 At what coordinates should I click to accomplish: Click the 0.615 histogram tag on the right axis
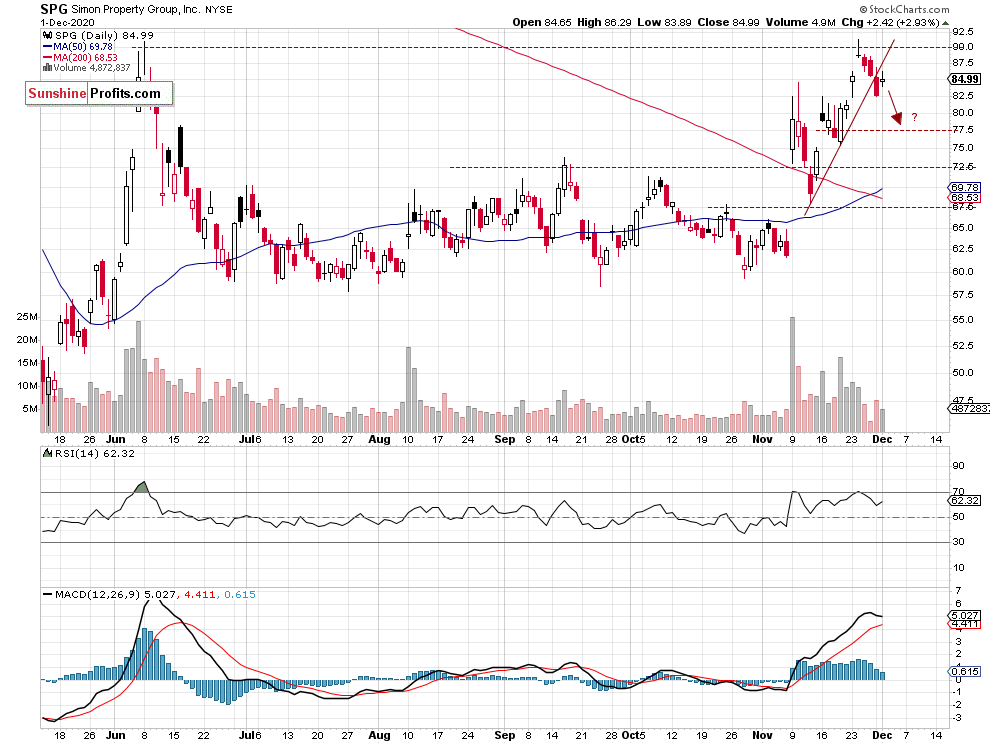pyautogui.click(x=965, y=671)
